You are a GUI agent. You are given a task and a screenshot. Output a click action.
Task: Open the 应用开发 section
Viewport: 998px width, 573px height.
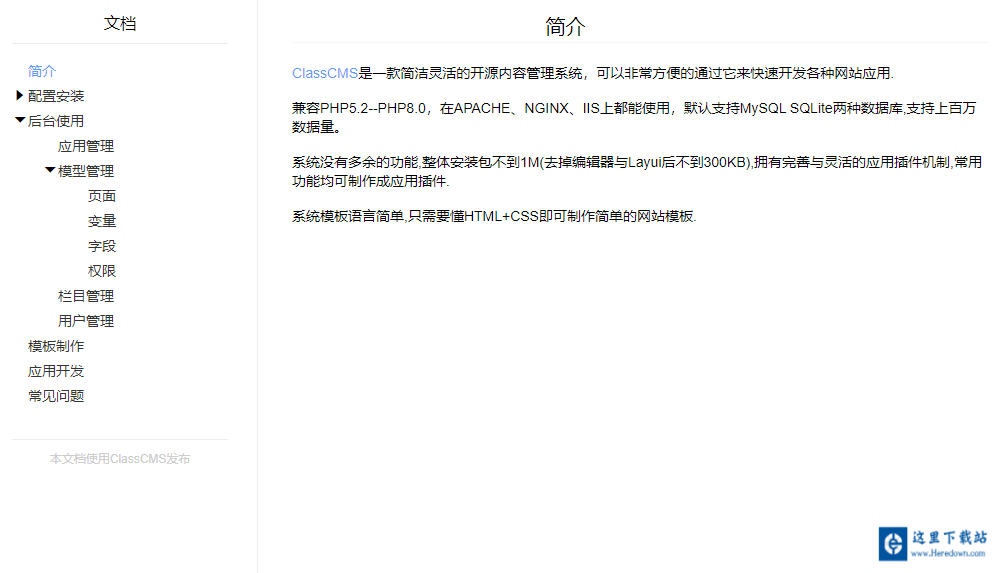point(56,371)
